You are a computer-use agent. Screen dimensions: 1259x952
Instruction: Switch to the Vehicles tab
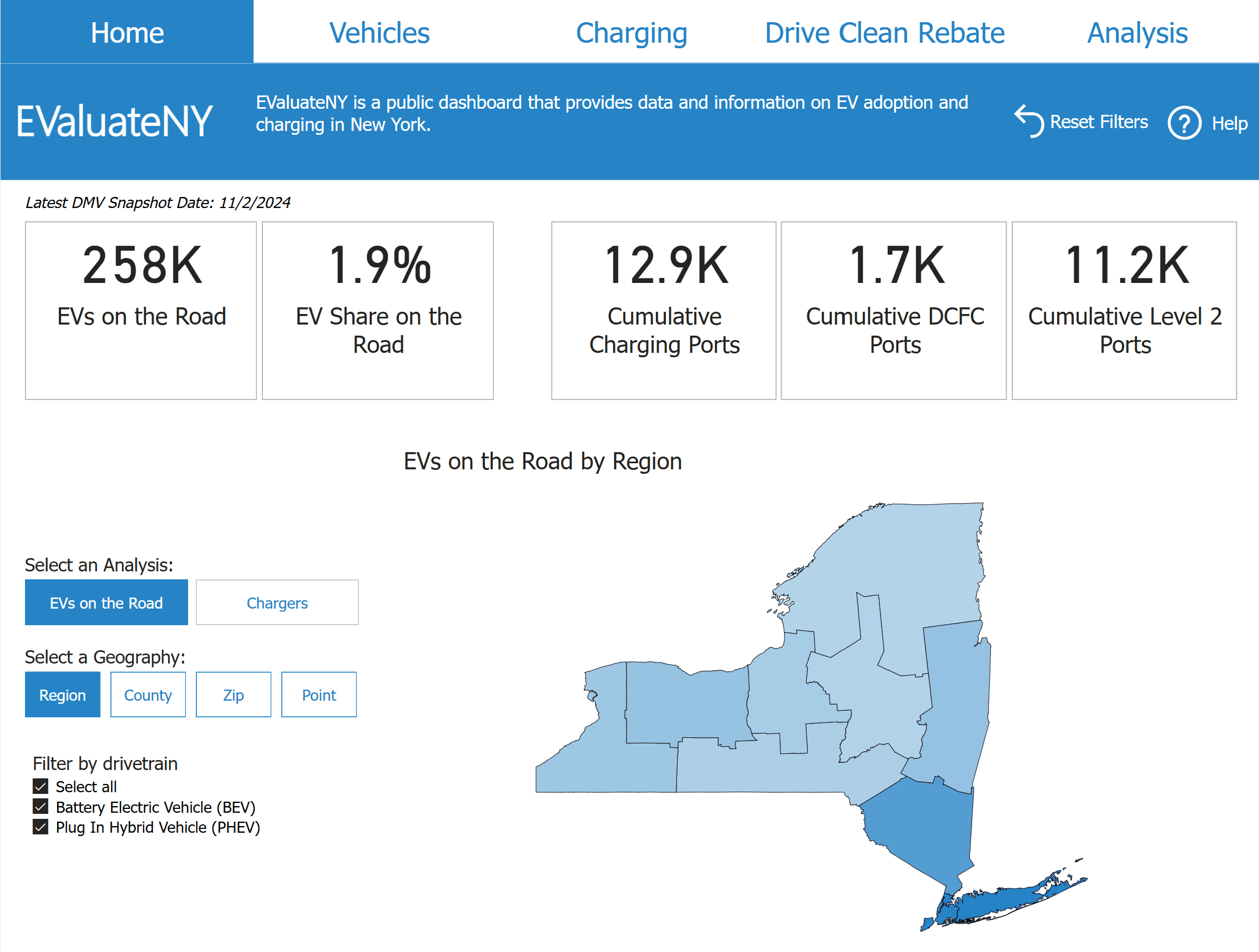380,32
